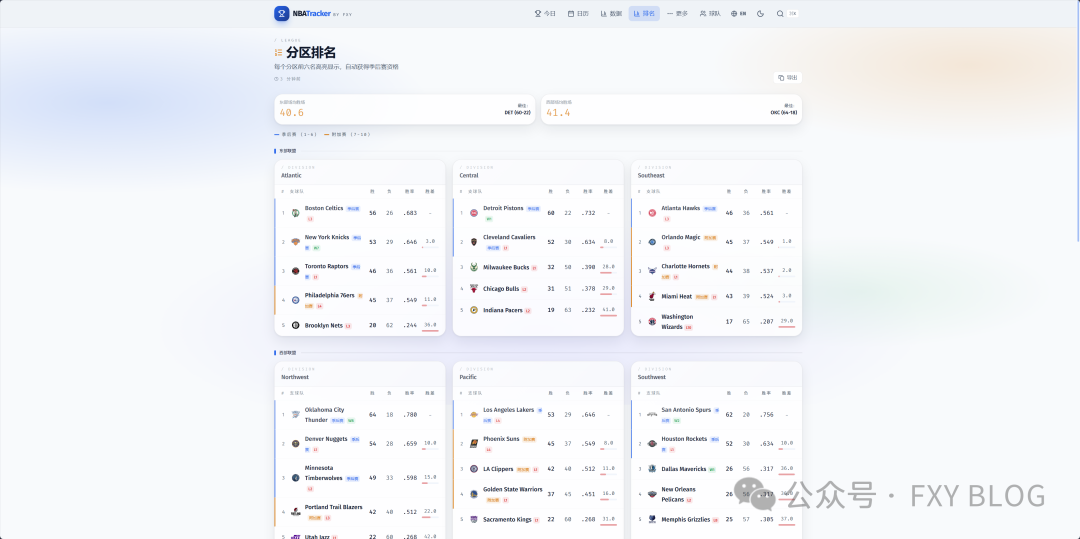Open the 日历 calendar nav item

pyautogui.click(x=578, y=14)
